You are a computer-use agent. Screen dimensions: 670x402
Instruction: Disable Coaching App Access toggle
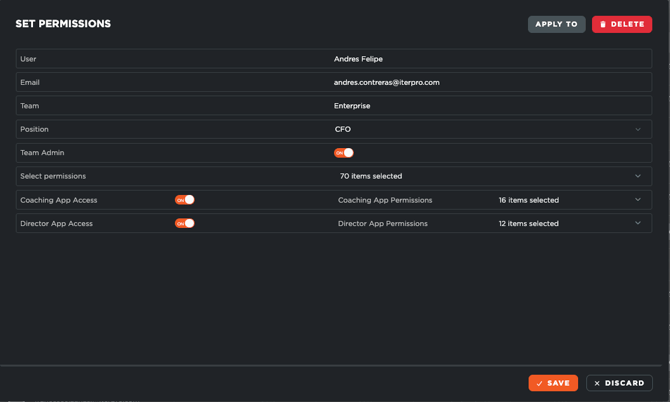click(x=185, y=200)
